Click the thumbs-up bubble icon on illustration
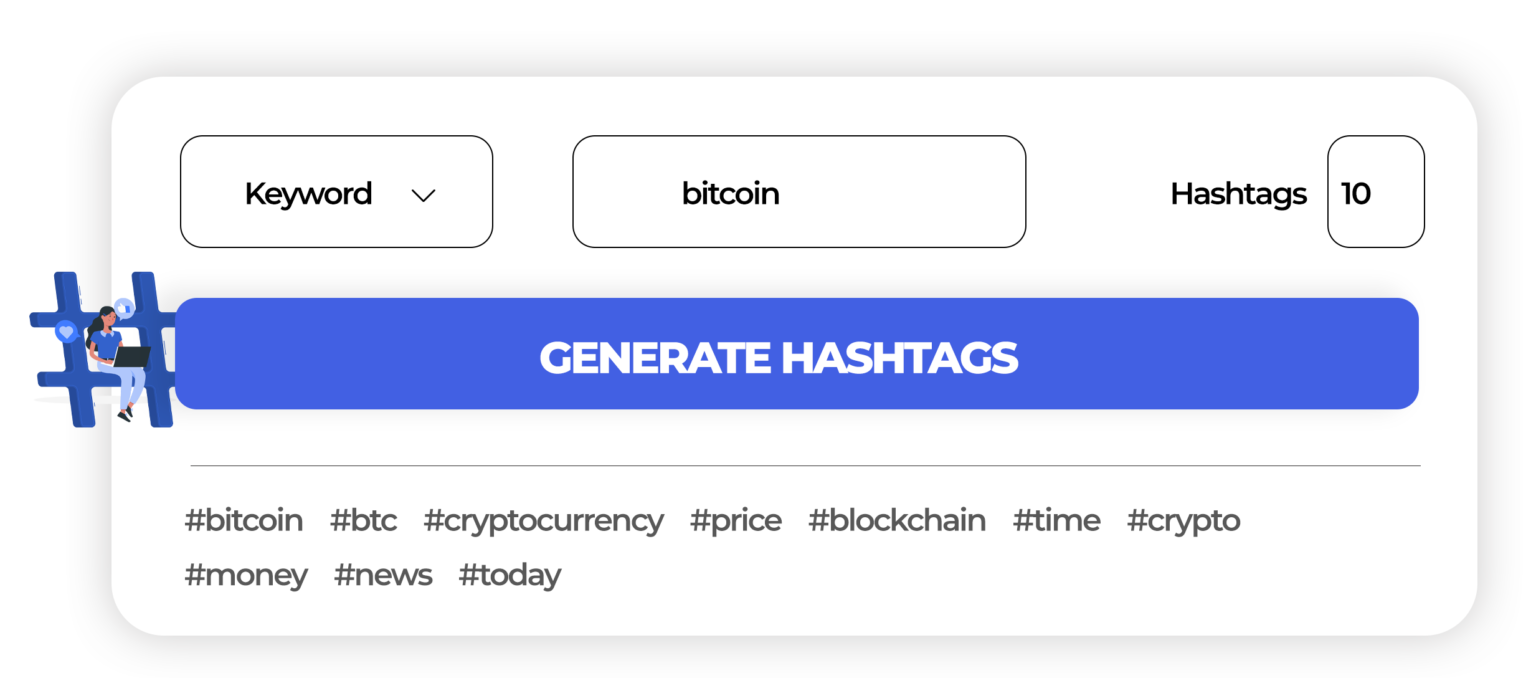Screen dimensions: 1536x678 (124, 307)
